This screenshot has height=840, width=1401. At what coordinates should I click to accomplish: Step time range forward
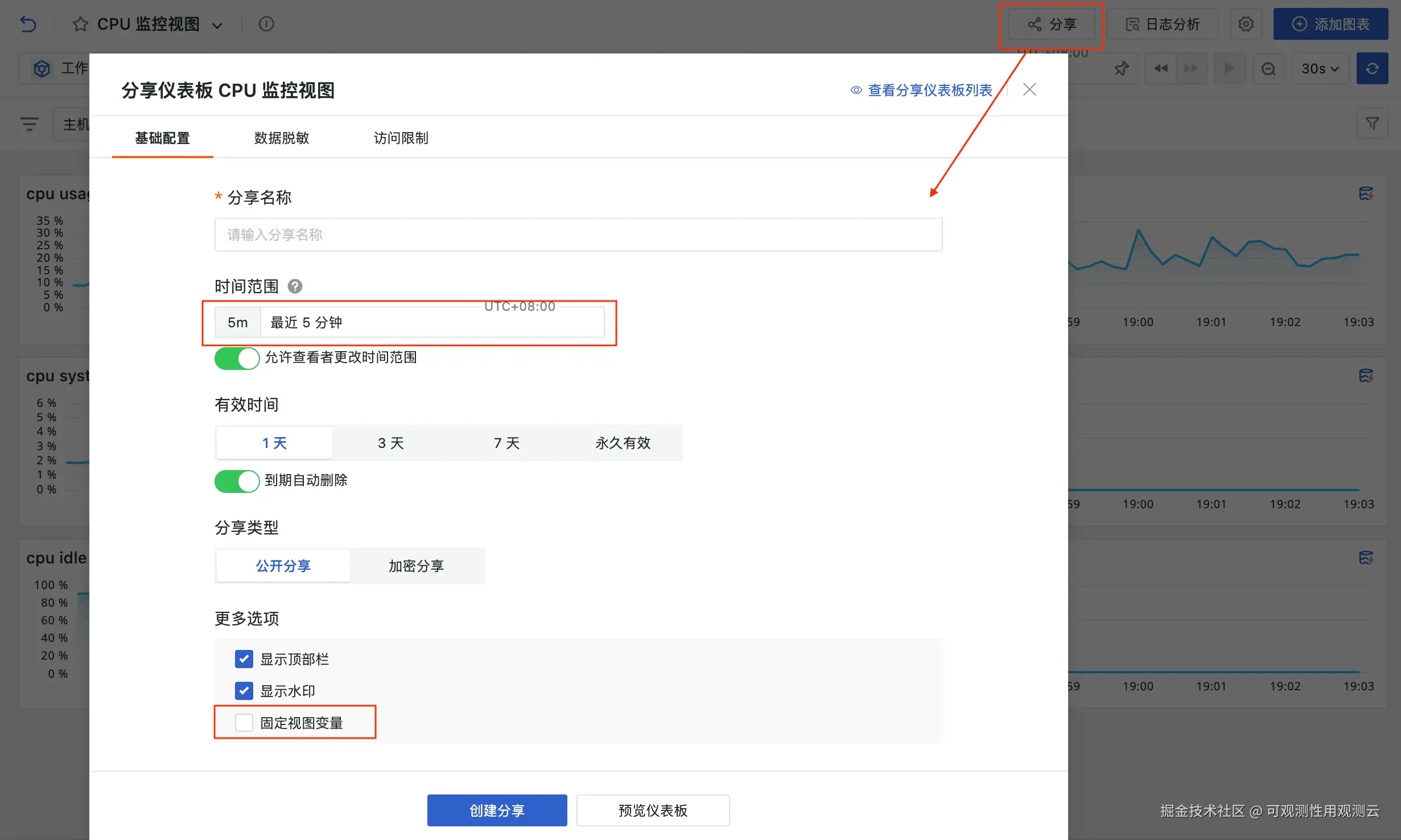coord(1191,69)
